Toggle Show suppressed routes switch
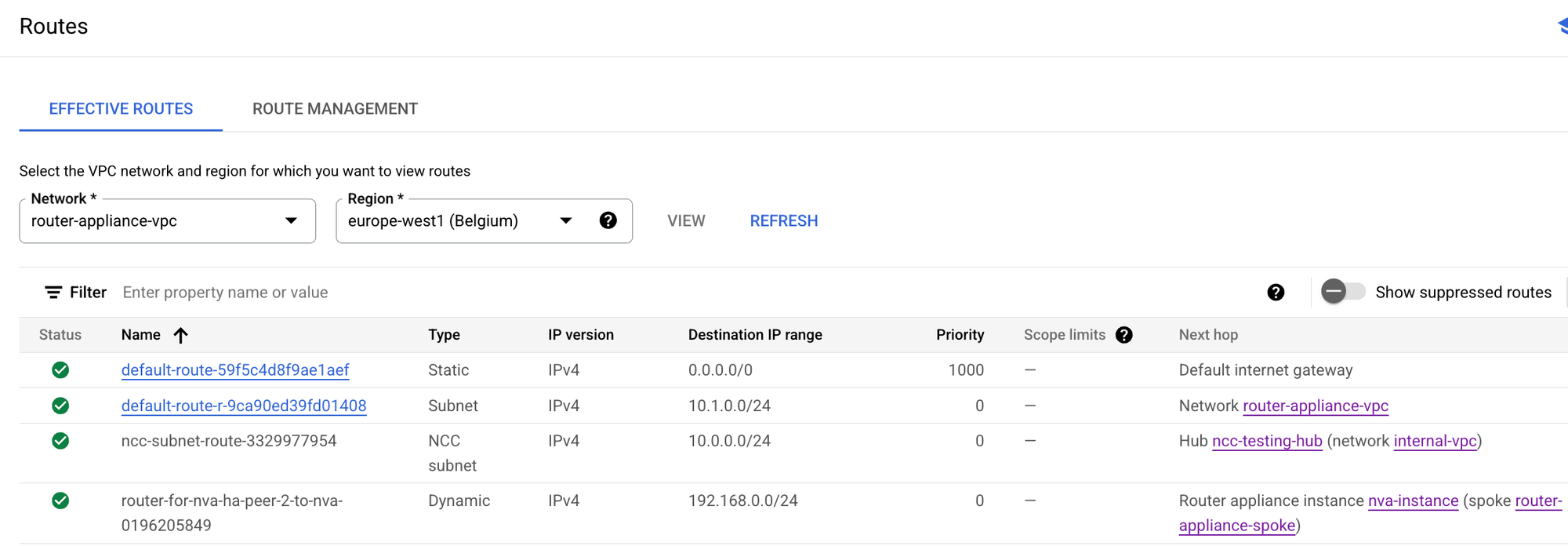The height and width of the screenshot is (546, 1568). click(x=1342, y=292)
